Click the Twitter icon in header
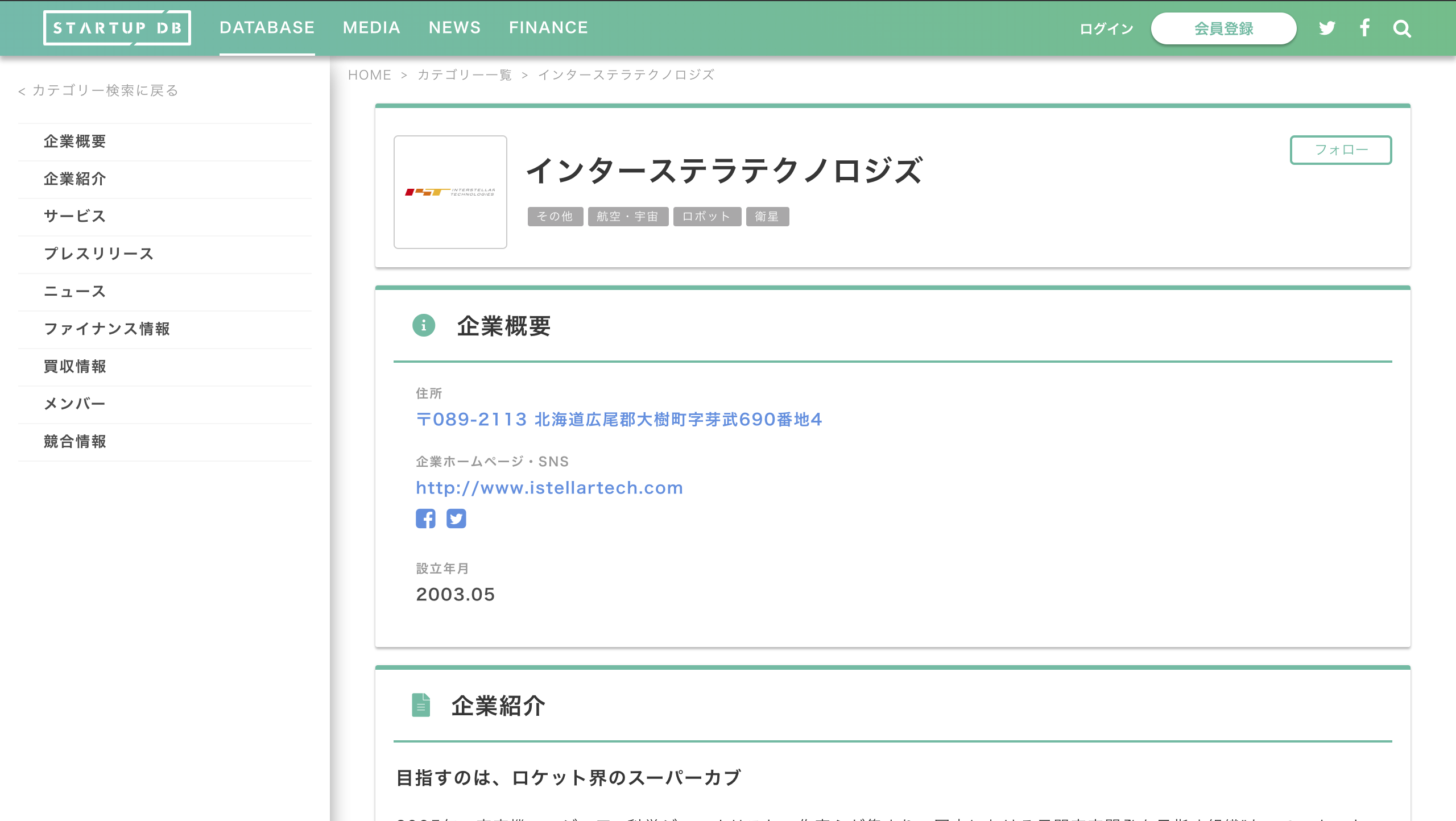The width and height of the screenshot is (1456, 821). (x=1327, y=28)
